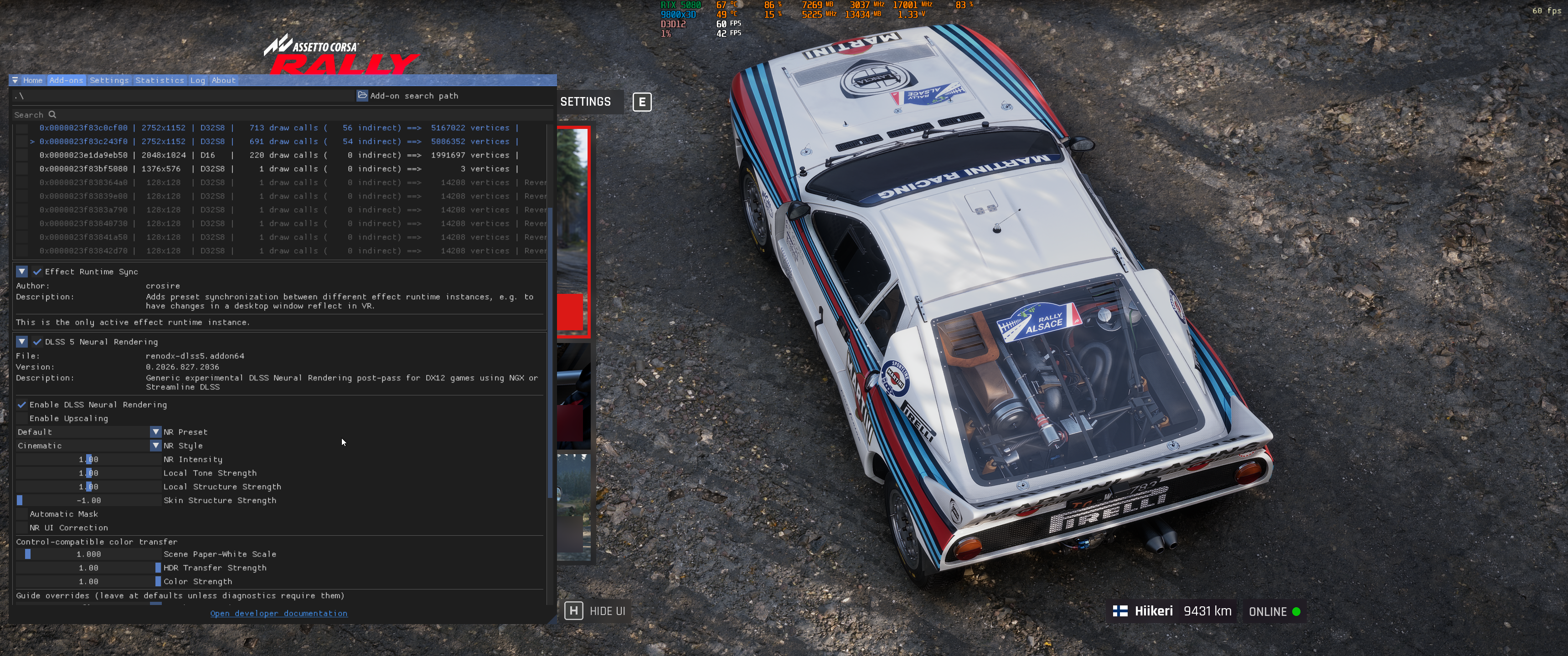
Task: Click the game's SETTINGS button
Action: [586, 102]
